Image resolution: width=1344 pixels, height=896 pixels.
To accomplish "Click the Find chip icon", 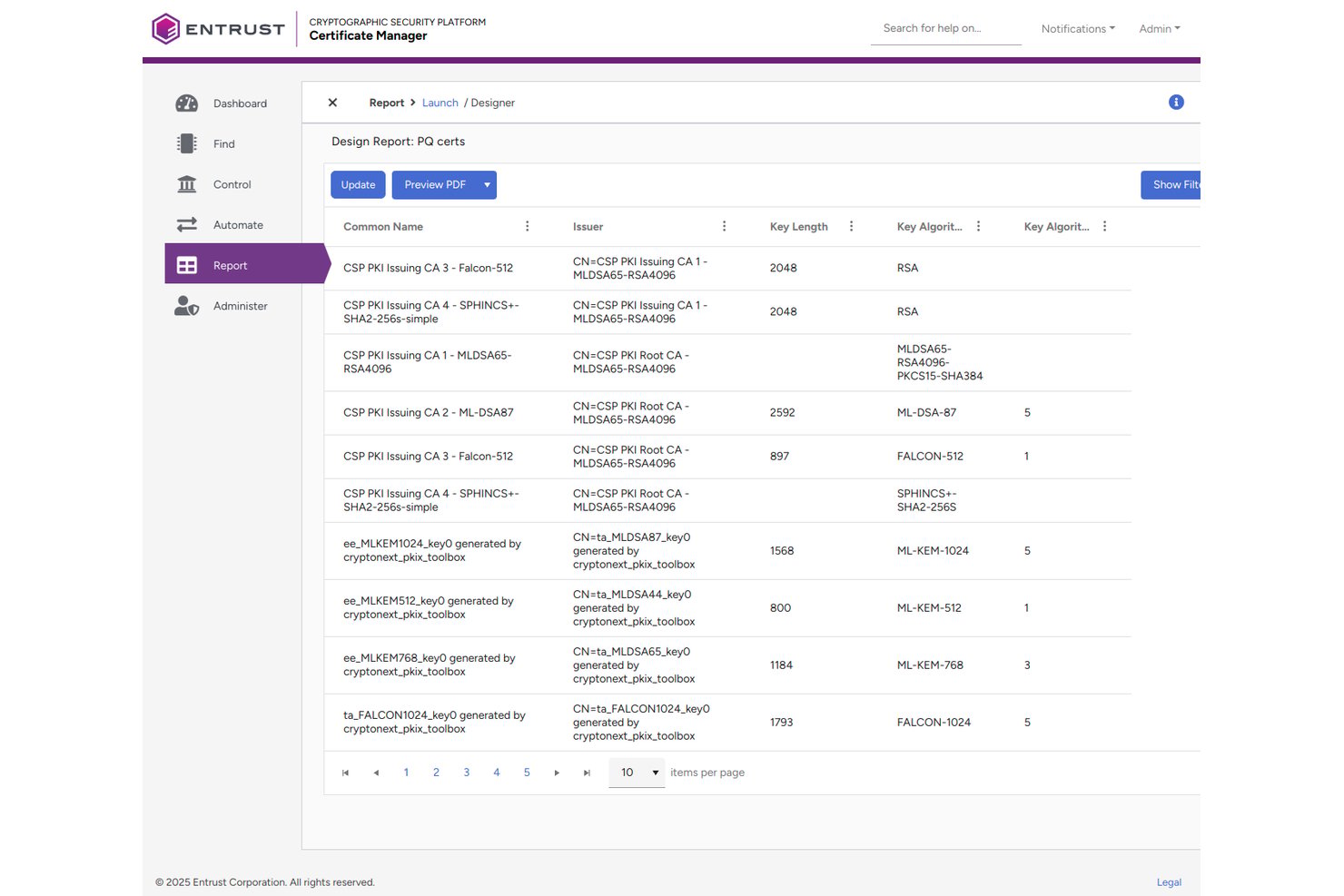I will (x=187, y=143).
